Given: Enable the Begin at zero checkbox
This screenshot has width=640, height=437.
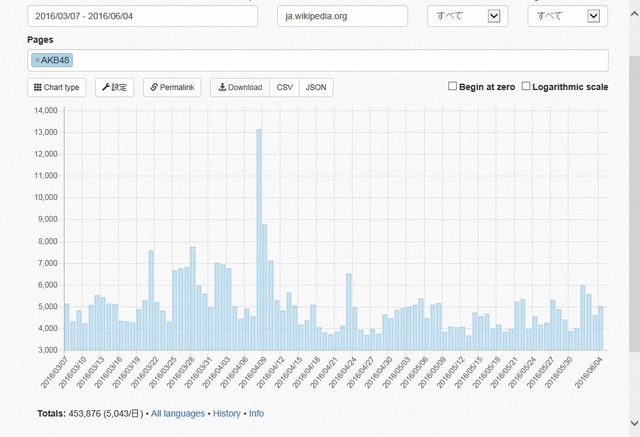Looking at the screenshot, I should click(452, 86).
